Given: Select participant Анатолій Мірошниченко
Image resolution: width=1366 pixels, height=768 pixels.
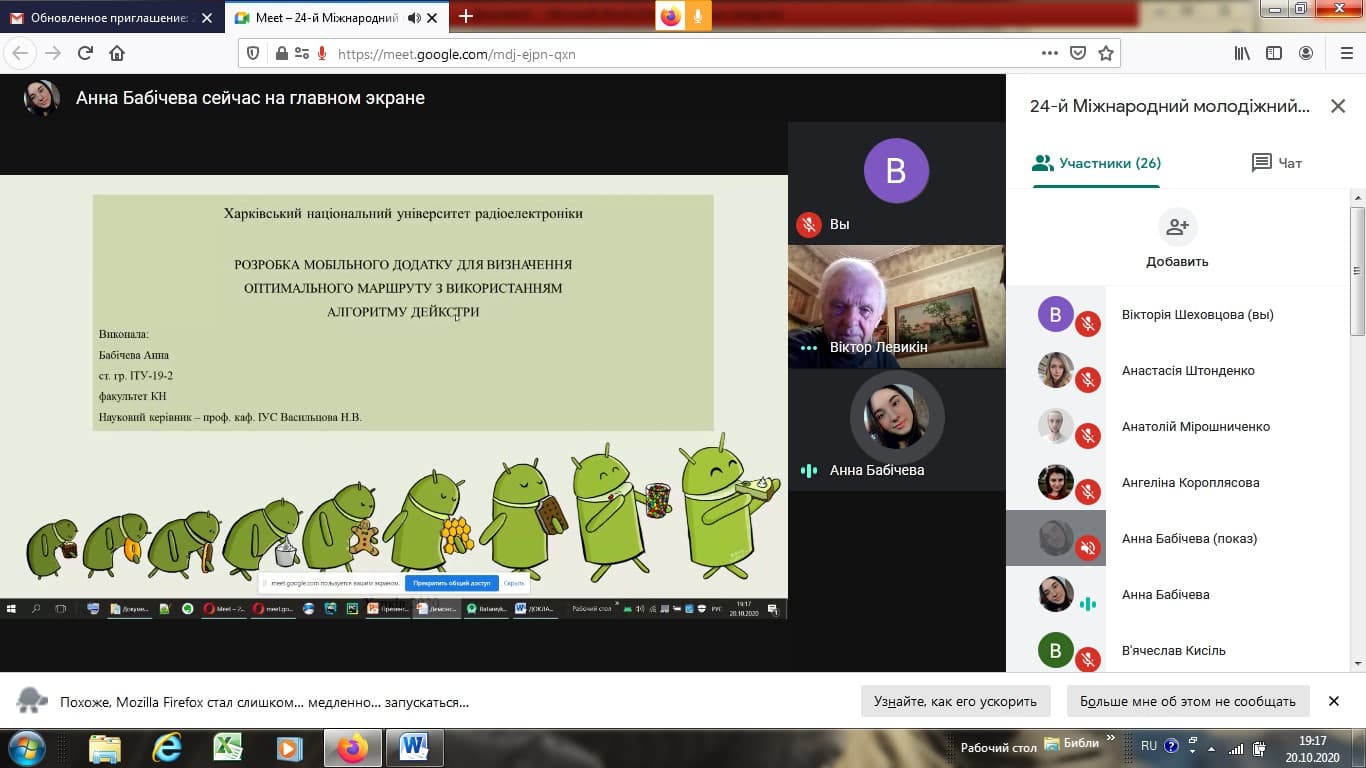Looking at the screenshot, I should coord(1178,426).
